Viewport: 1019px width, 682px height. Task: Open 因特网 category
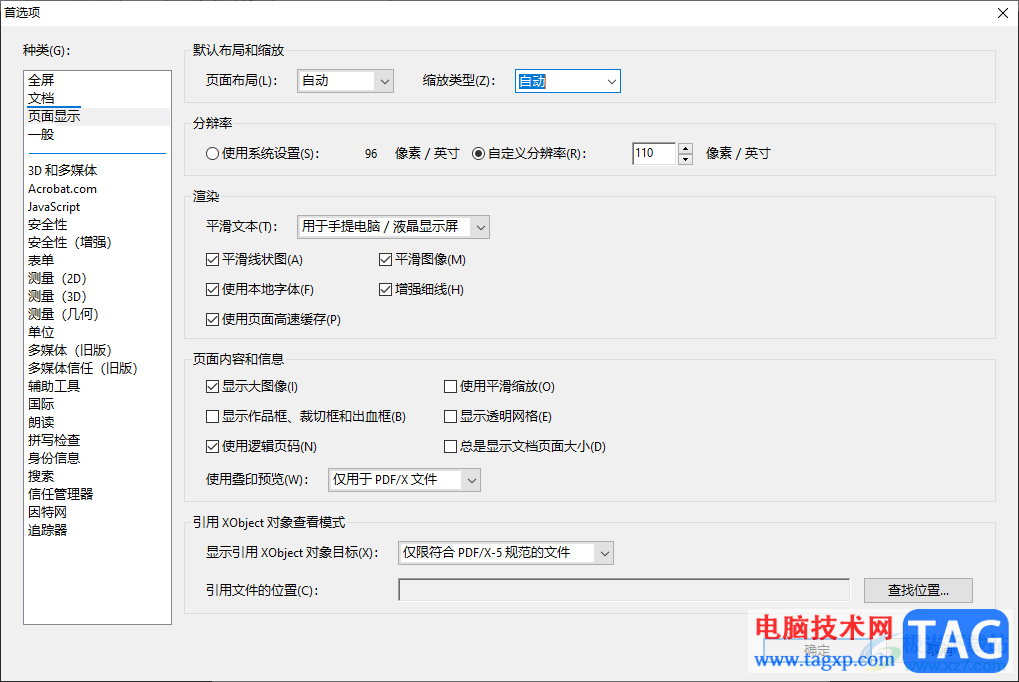coord(47,512)
